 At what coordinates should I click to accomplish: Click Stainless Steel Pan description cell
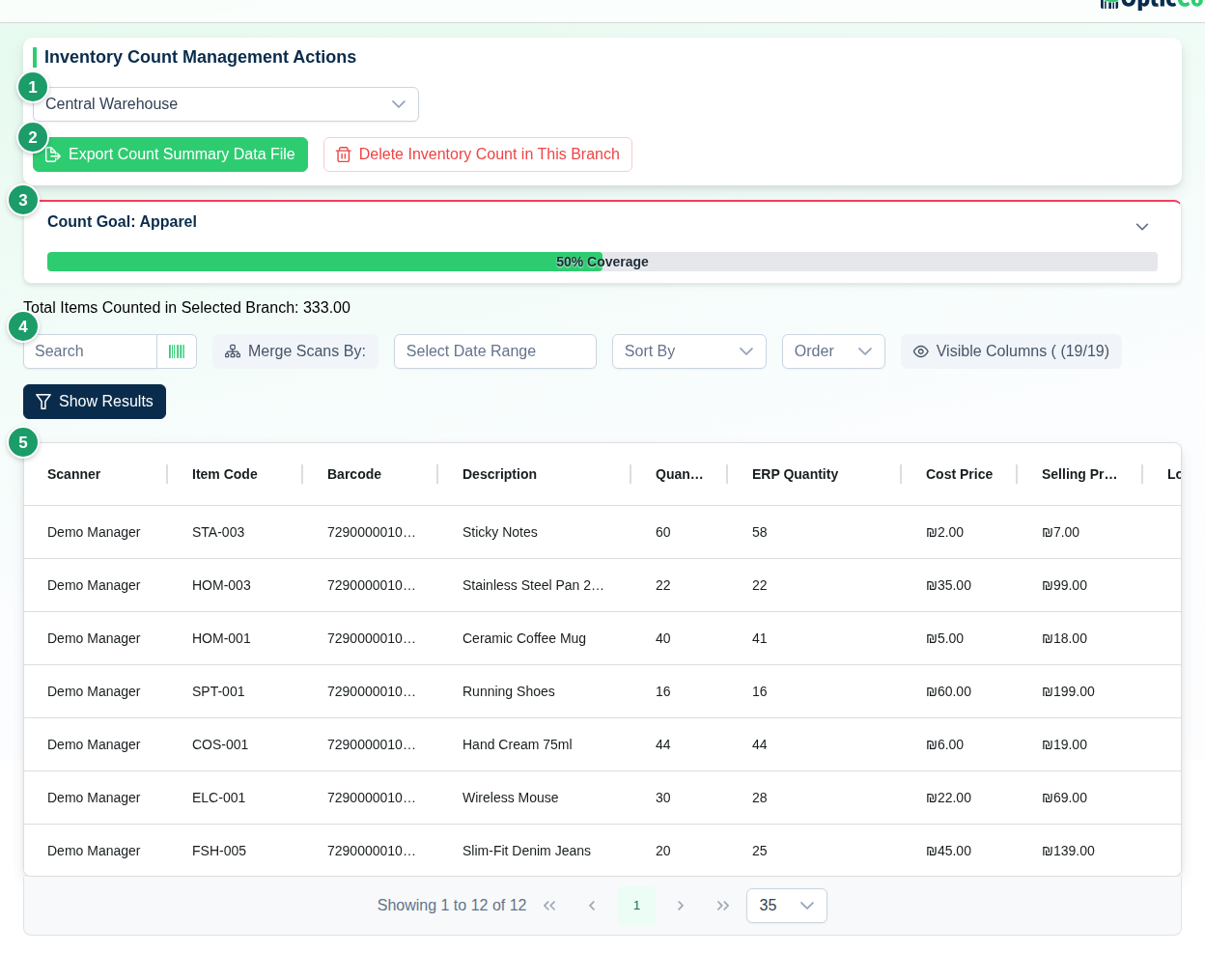(533, 585)
